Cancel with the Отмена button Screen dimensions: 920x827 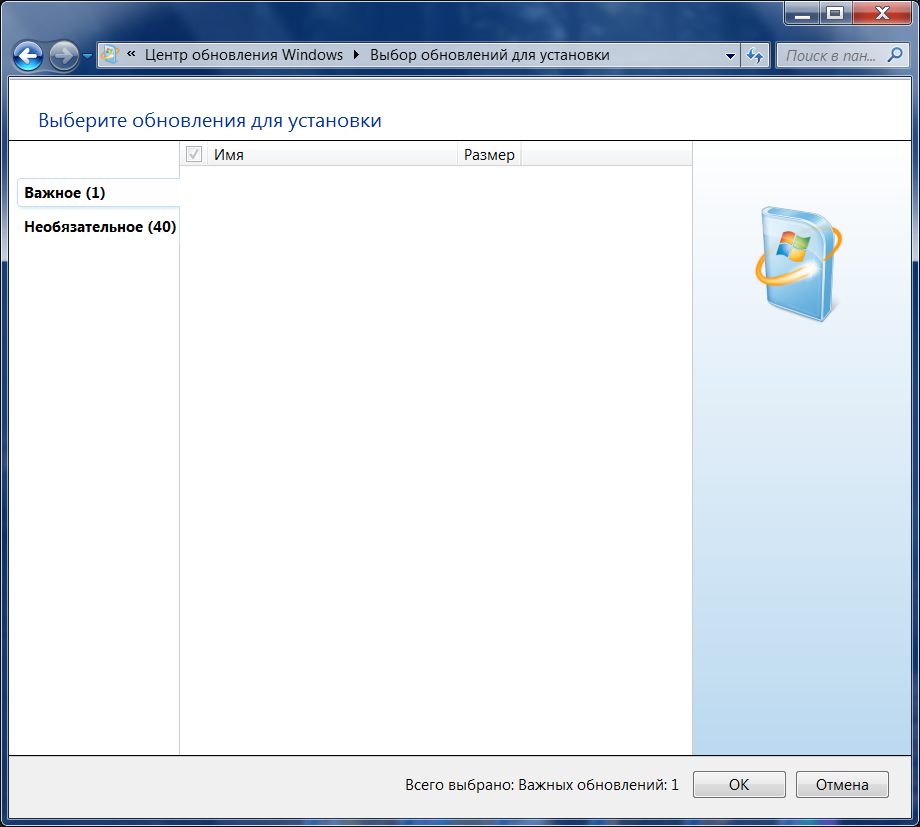coord(842,785)
